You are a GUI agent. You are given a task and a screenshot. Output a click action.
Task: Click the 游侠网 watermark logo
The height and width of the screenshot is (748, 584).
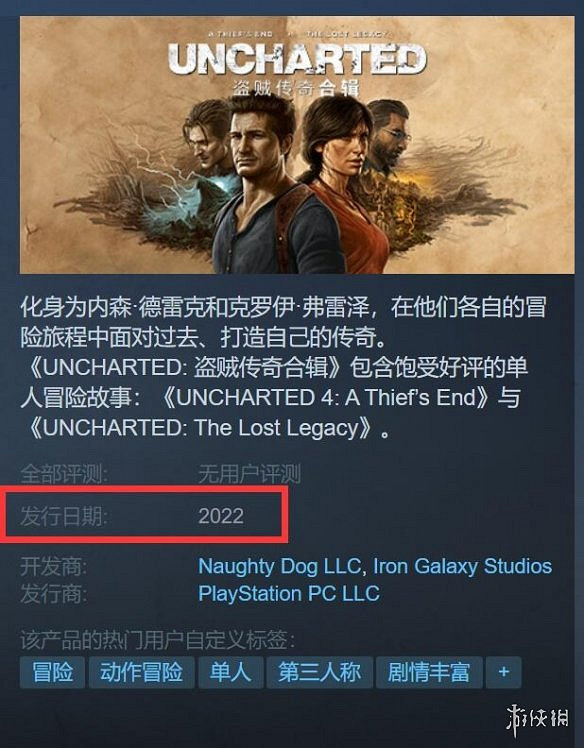pos(538,721)
